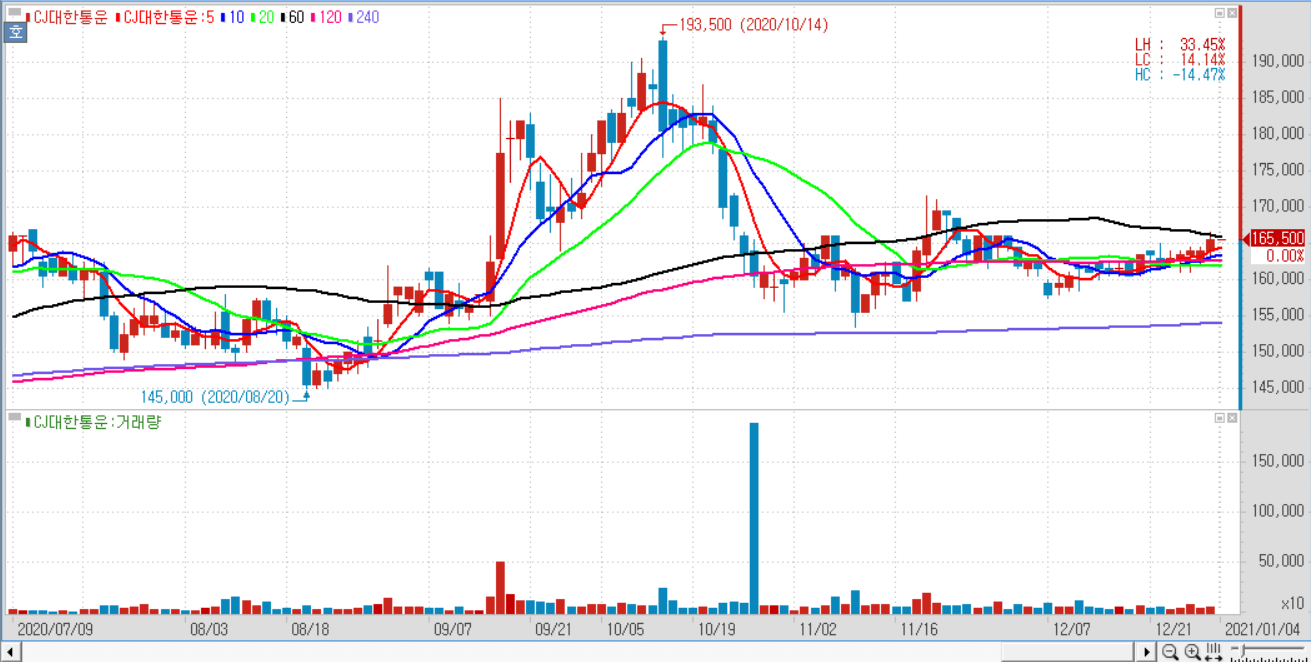The image size is (1311, 662).
Task: Click the x10 volume multiplier label
Action: click(x=1293, y=604)
